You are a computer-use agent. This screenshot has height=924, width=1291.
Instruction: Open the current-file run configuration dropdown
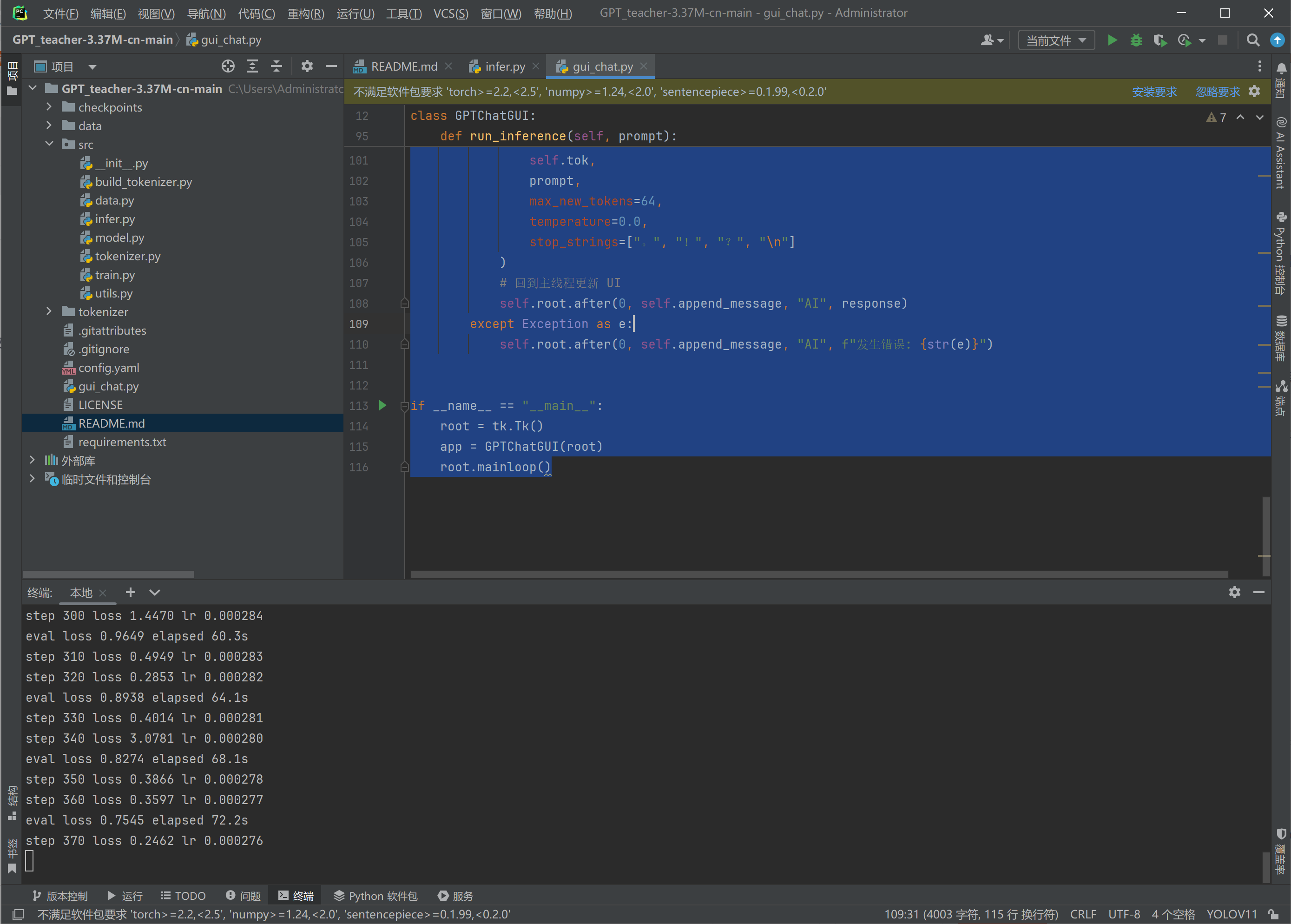tap(1056, 40)
